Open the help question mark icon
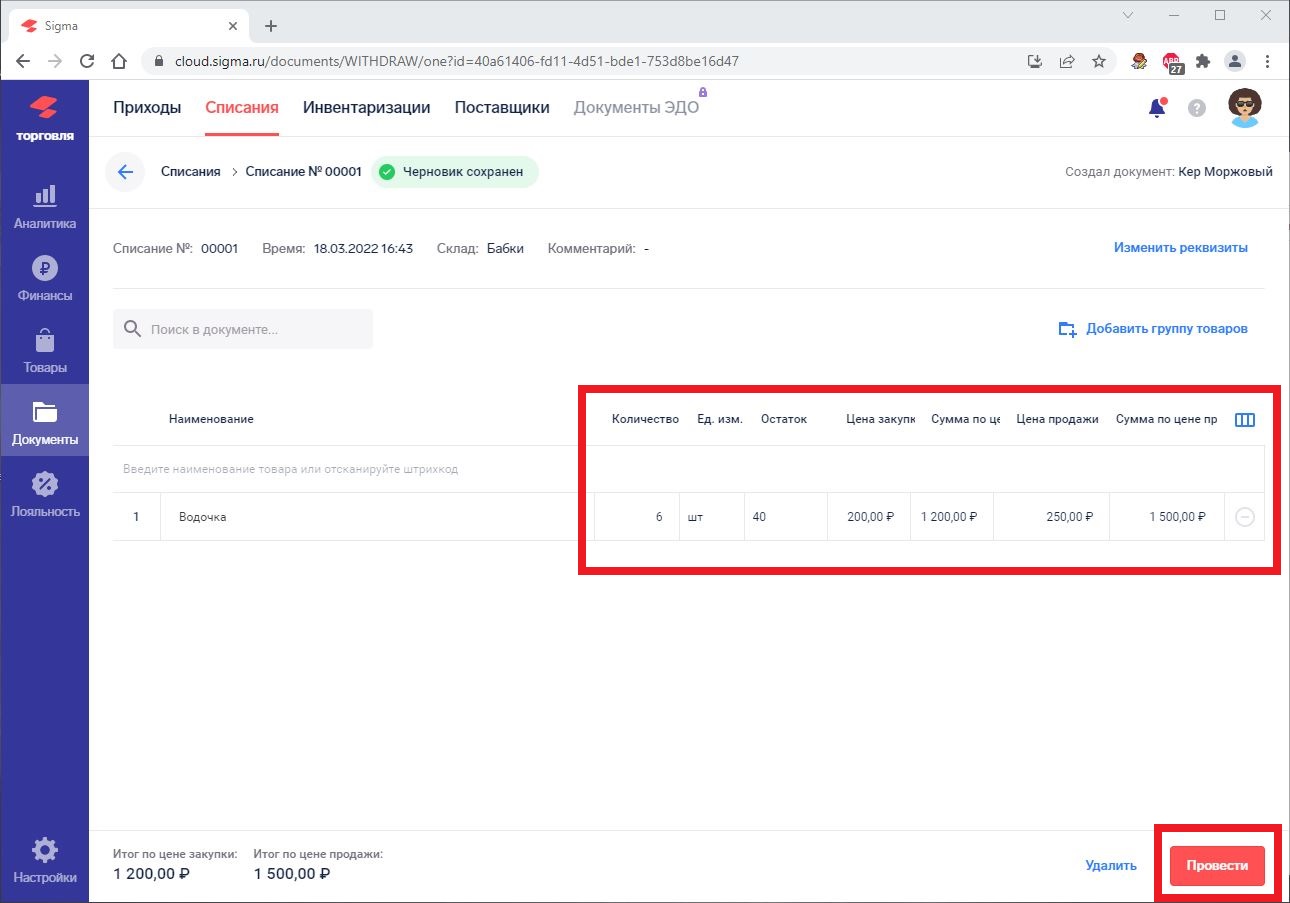 pos(1197,108)
